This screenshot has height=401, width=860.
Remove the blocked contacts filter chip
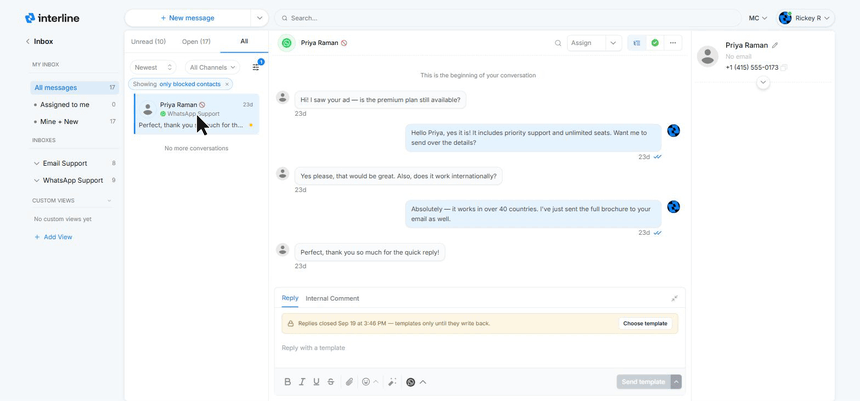point(227,84)
